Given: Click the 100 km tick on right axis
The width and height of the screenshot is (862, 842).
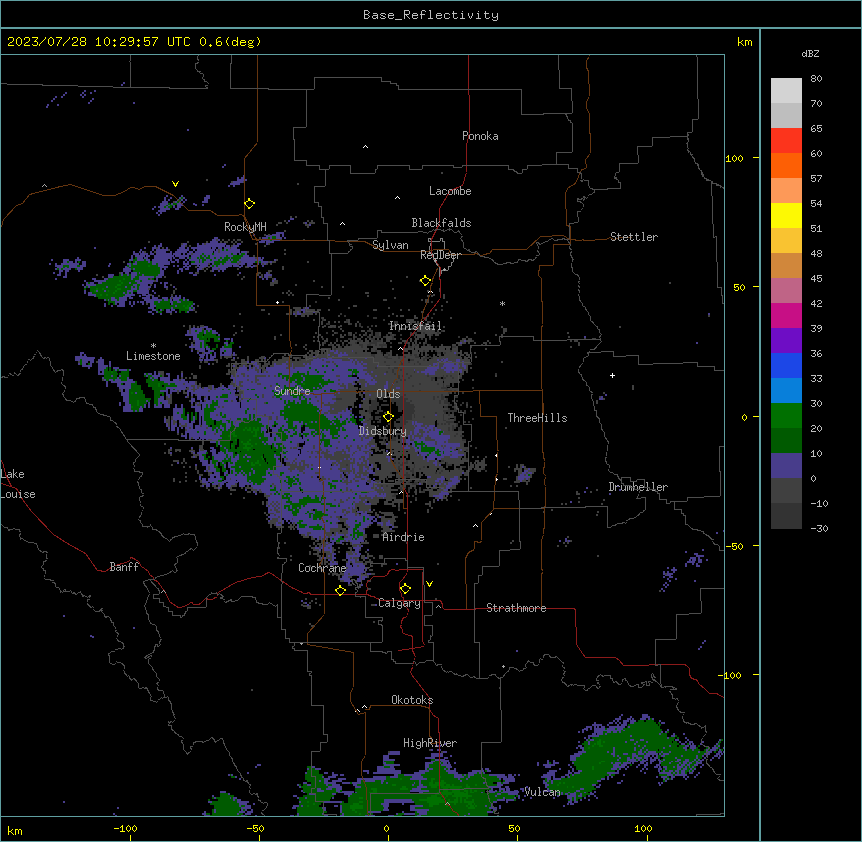Looking at the screenshot, I should (734, 158).
